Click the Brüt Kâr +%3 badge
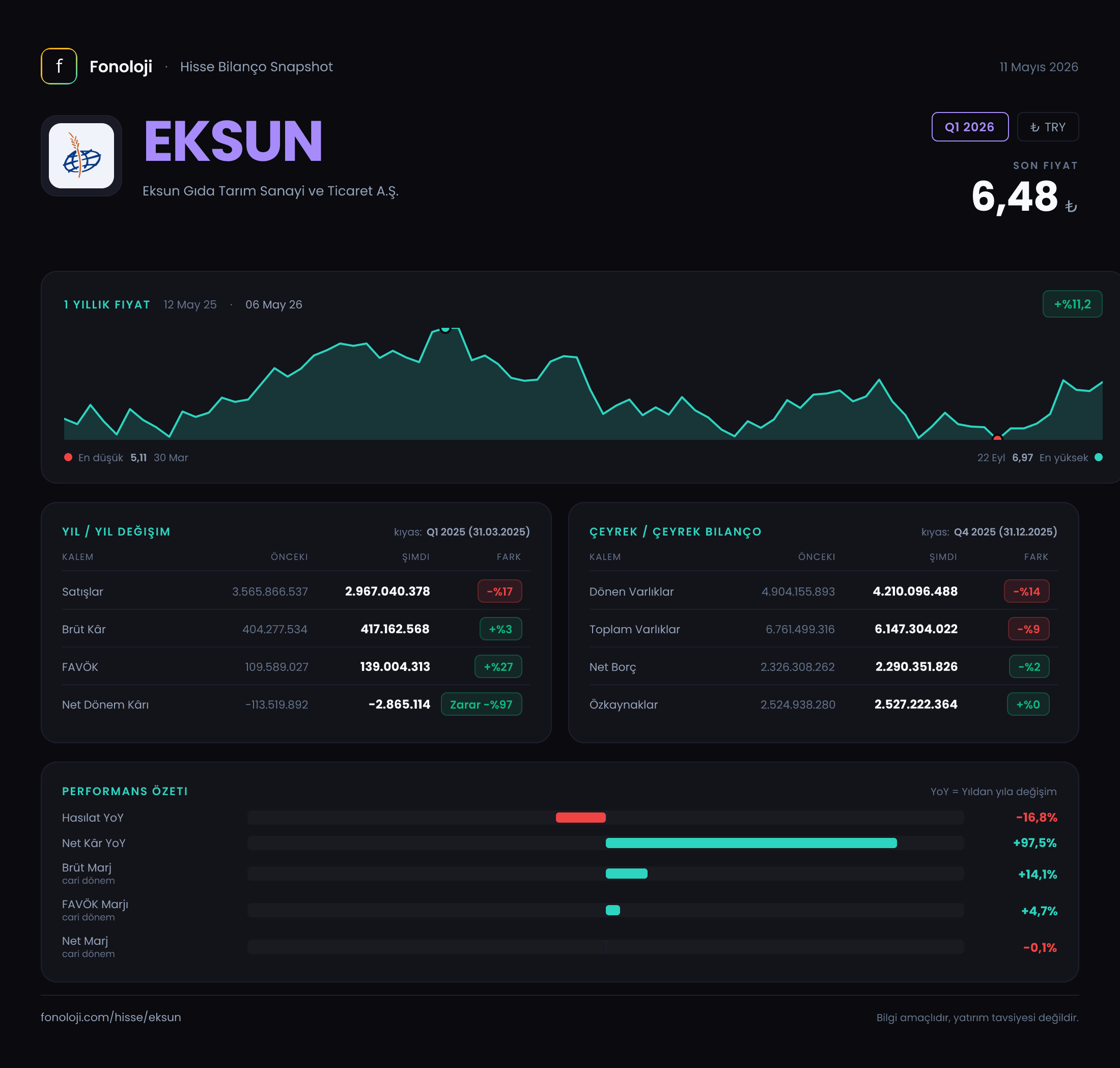Screen dimensions: 1120x1068 500,629
